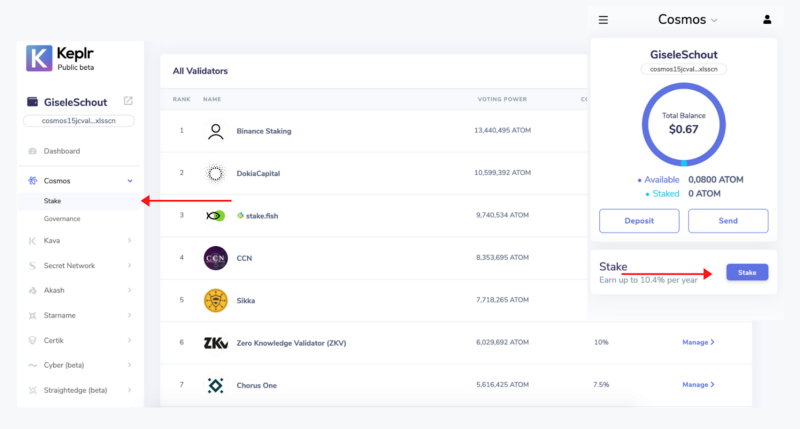Open the hamburger menu in wallet popup
The width and height of the screenshot is (800, 429).
[603, 20]
